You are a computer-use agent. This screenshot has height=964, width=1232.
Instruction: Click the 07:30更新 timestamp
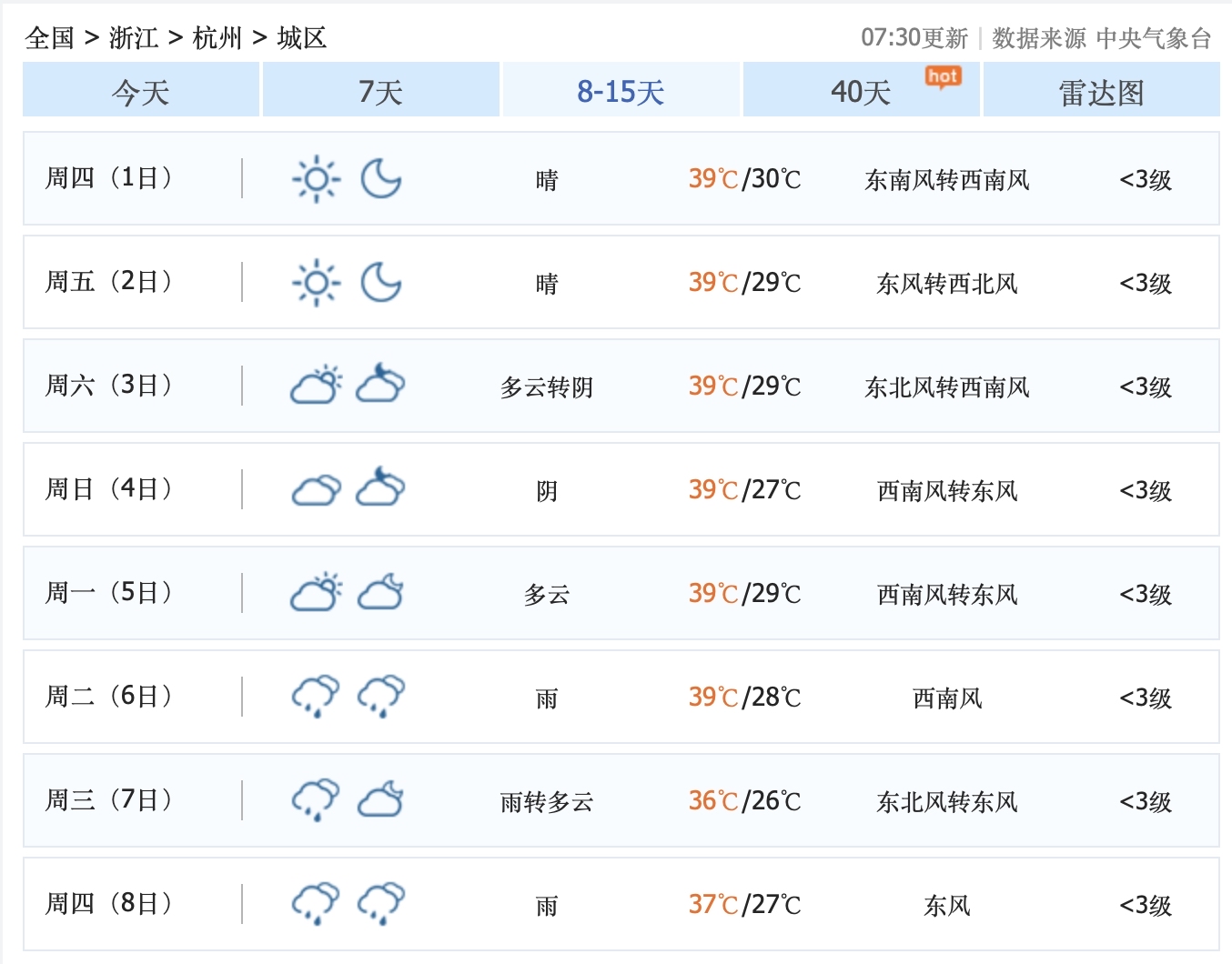click(914, 38)
